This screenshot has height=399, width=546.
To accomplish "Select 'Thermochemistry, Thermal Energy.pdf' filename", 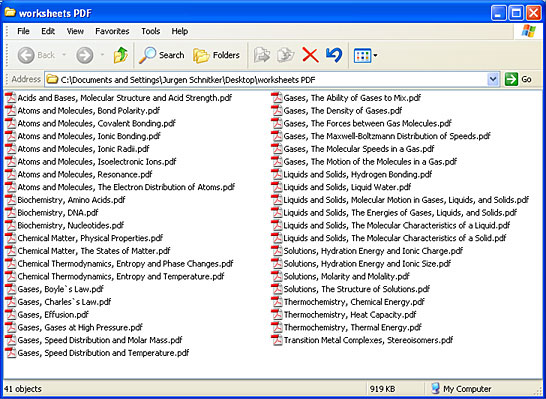I will [x=352, y=328].
